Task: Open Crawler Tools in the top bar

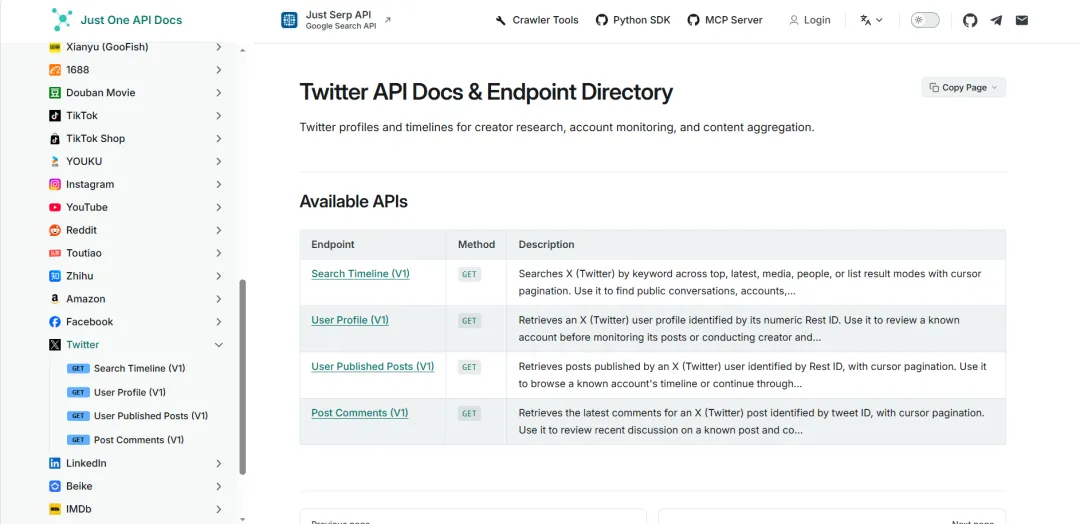Action: point(537,20)
